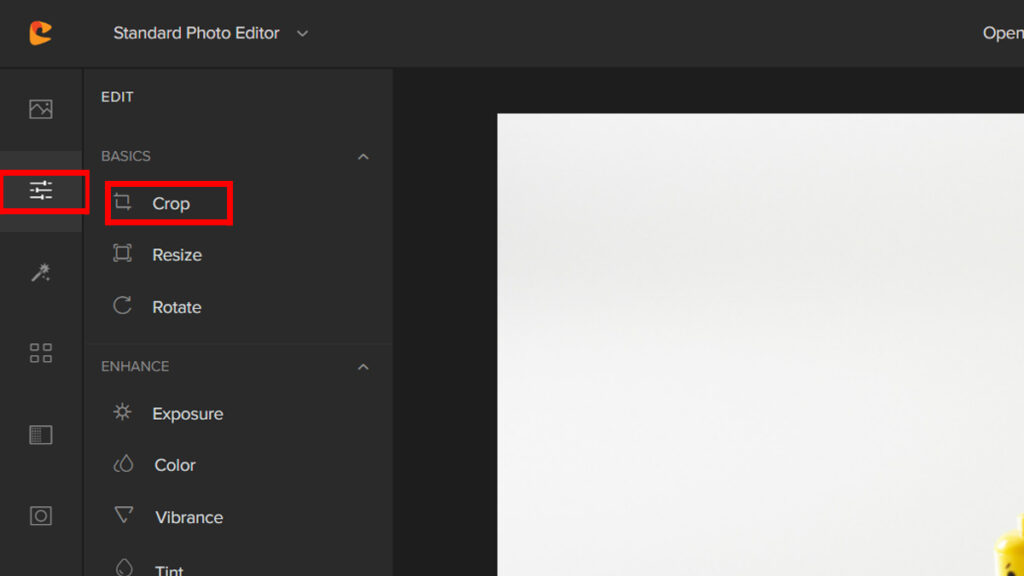Viewport: 1024px width, 576px height.
Task: Select the Edit sliders sidebar icon
Action: pyautogui.click(x=41, y=190)
